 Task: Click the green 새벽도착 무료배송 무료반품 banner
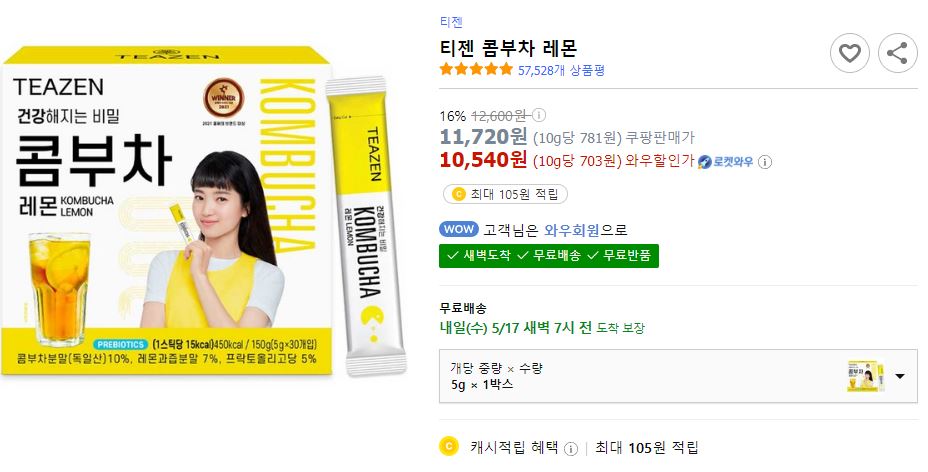549,256
